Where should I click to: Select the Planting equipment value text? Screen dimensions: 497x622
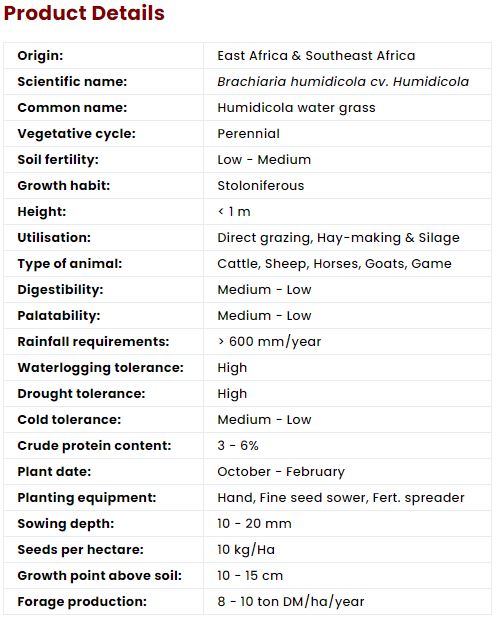(341, 498)
